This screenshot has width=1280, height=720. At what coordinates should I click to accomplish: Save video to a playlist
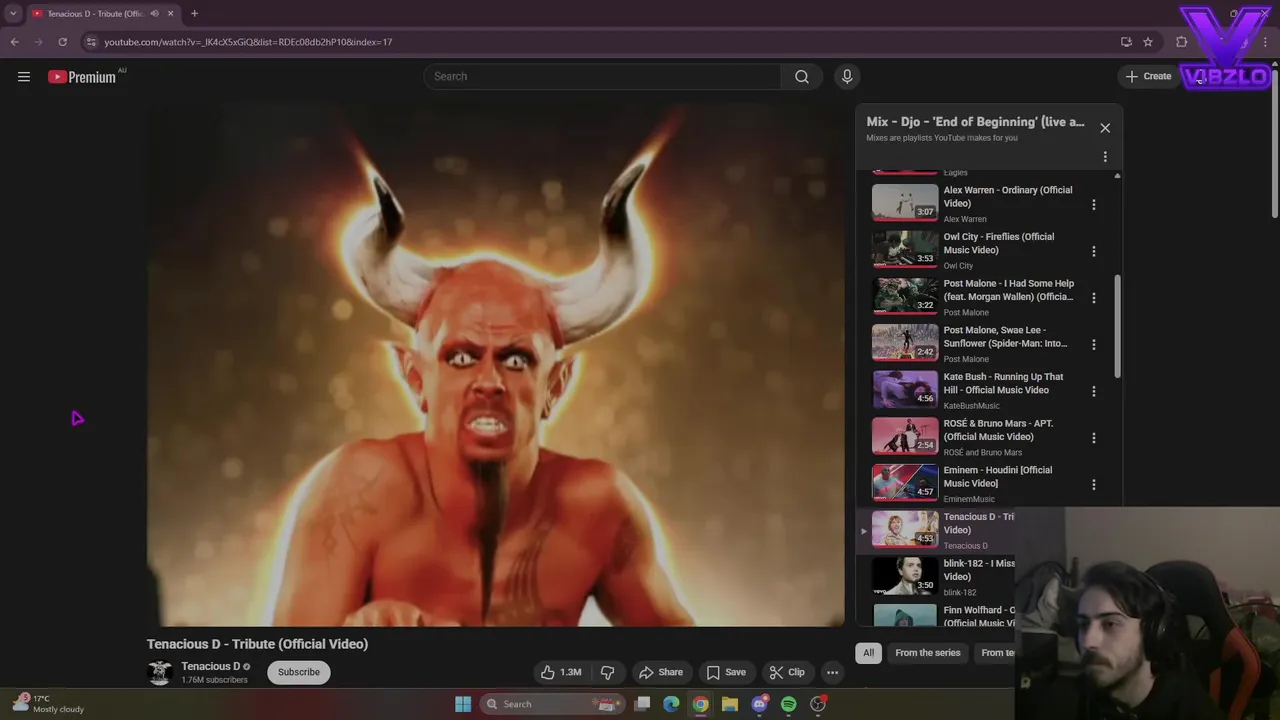[726, 672]
